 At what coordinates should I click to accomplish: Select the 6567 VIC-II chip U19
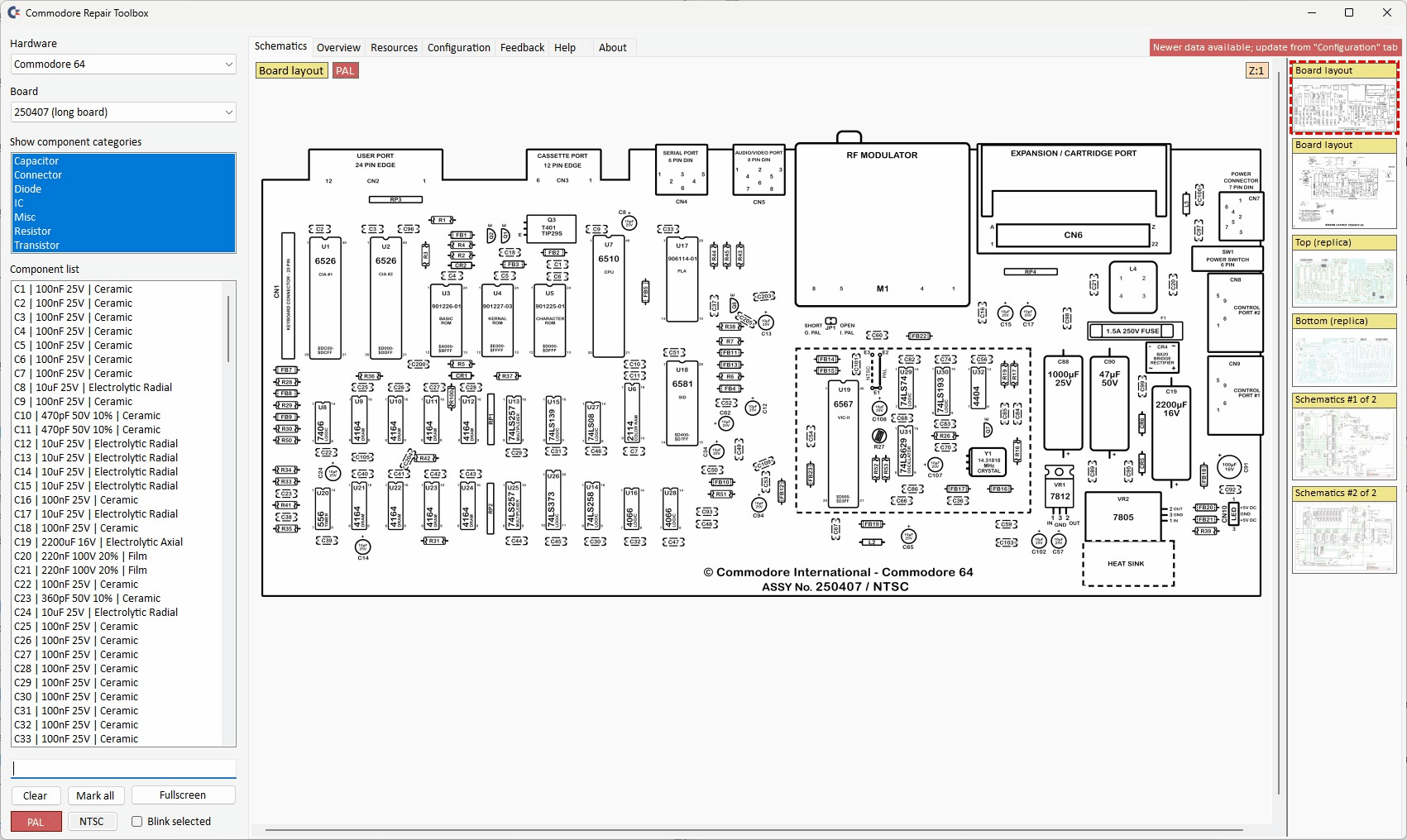coord(843,445)
